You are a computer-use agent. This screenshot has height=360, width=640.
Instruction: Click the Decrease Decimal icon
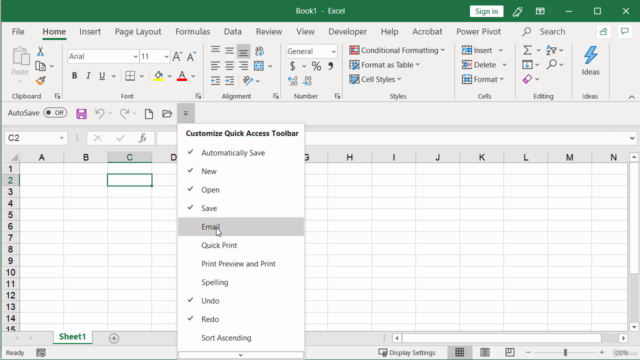(x=307, y=81)
